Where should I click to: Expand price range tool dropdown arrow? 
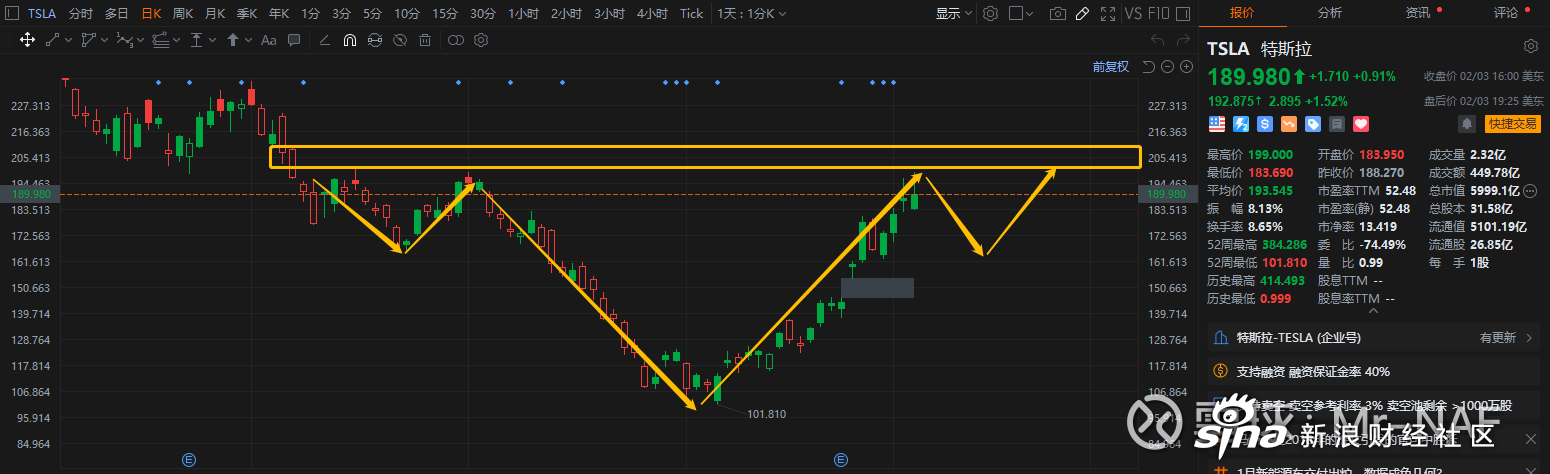(x=211, y=40)
